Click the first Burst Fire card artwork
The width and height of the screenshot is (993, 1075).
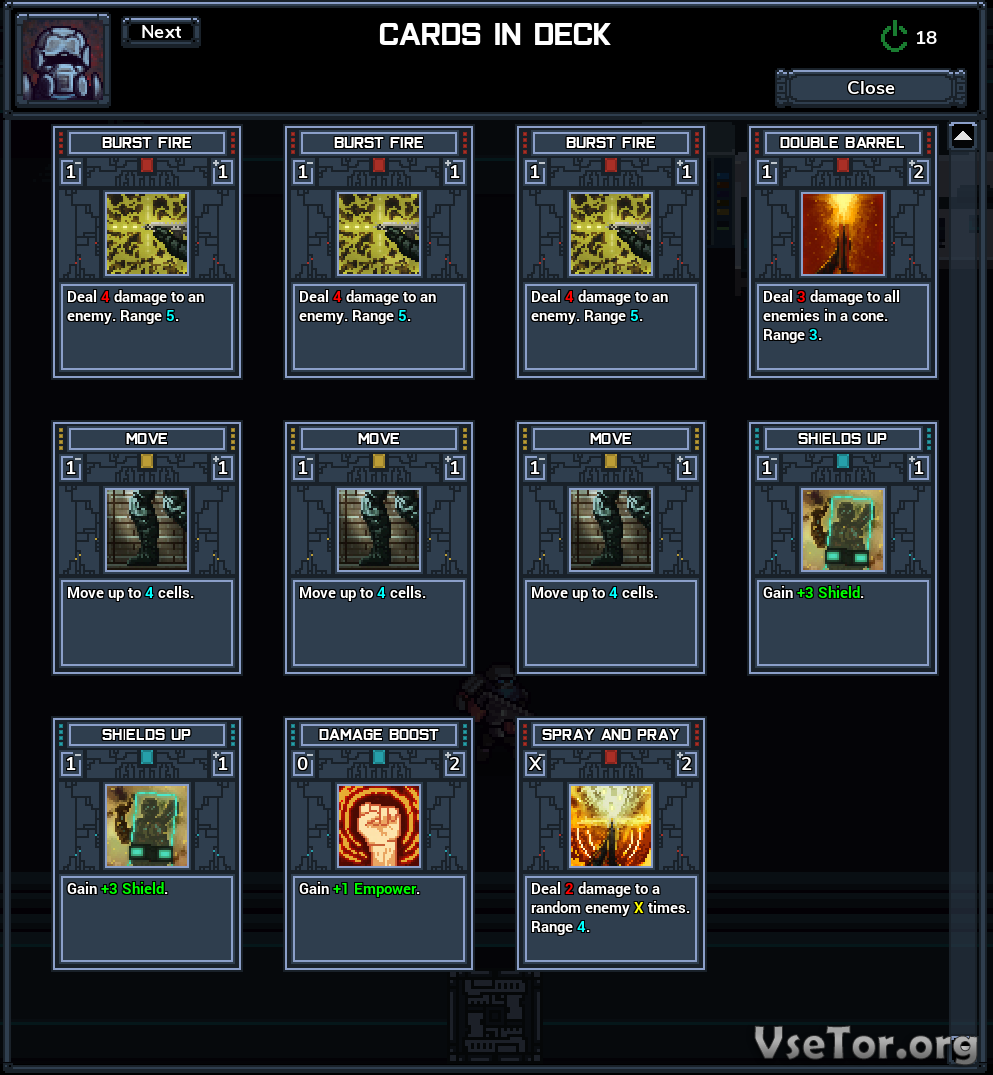[147, 234]
